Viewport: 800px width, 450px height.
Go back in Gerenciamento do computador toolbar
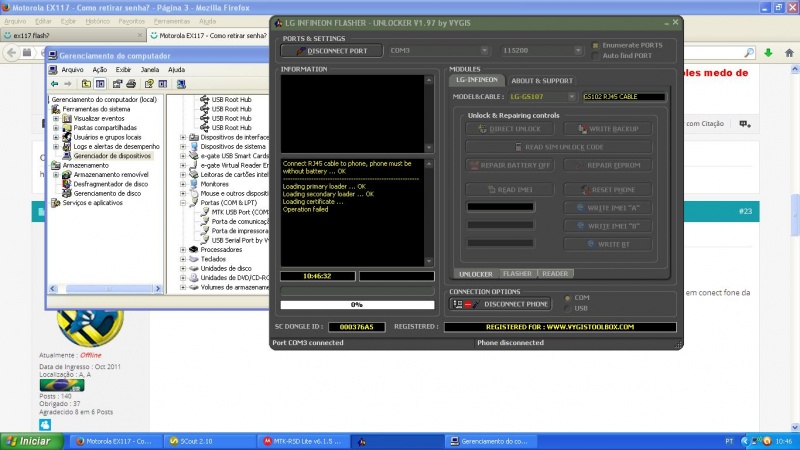(55, 84)
